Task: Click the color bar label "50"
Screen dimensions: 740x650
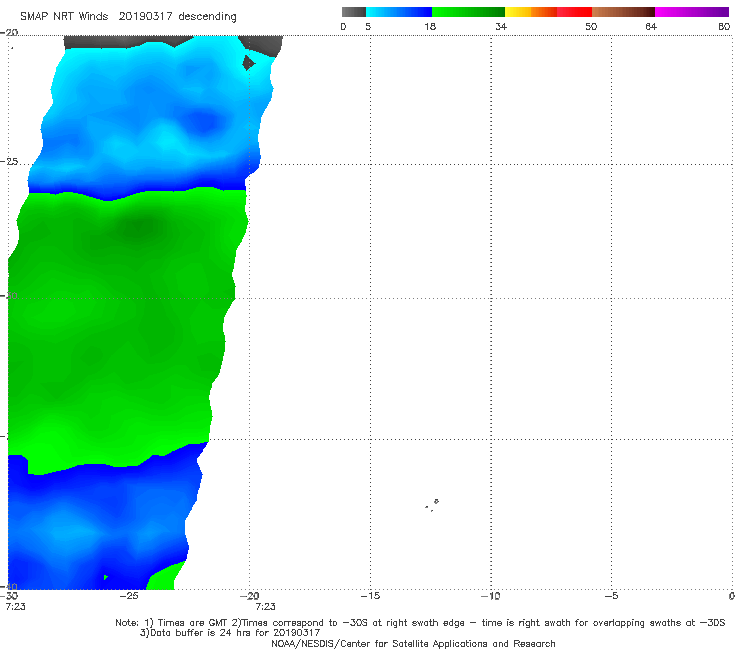Action: coord(591,26)
